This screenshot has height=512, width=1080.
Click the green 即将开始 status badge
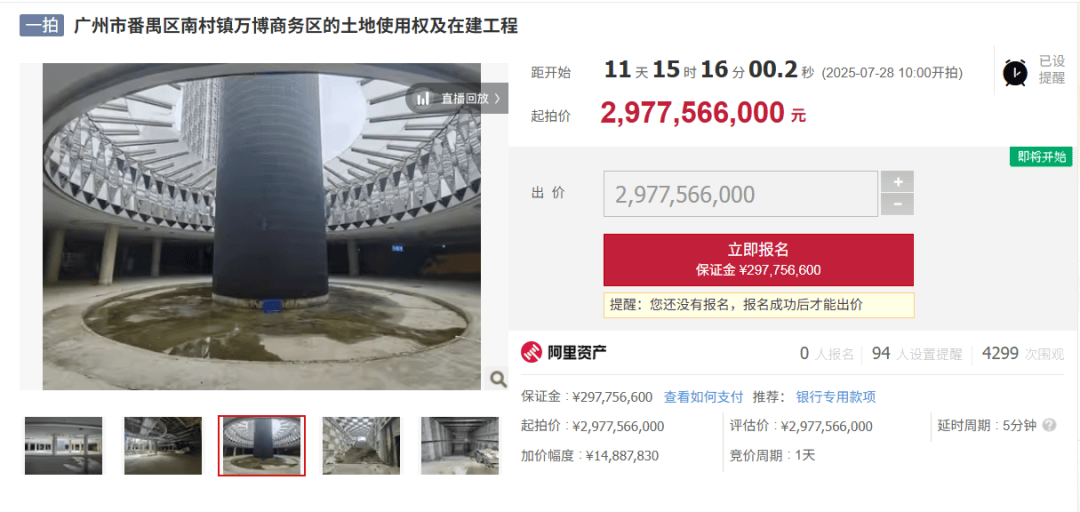(1041, 156)
